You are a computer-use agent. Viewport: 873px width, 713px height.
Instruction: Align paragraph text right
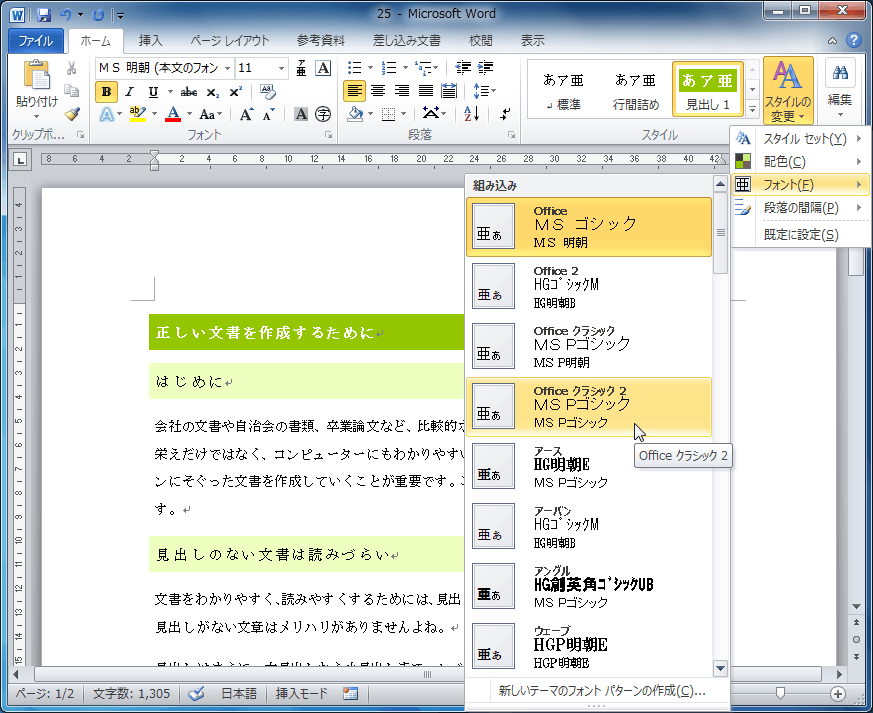click(401, 91)
